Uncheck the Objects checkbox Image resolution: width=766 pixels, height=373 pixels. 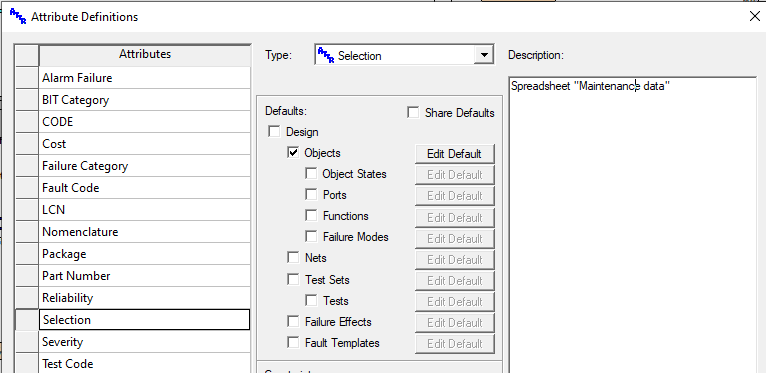pyautogui.click(x=293, y=153)
